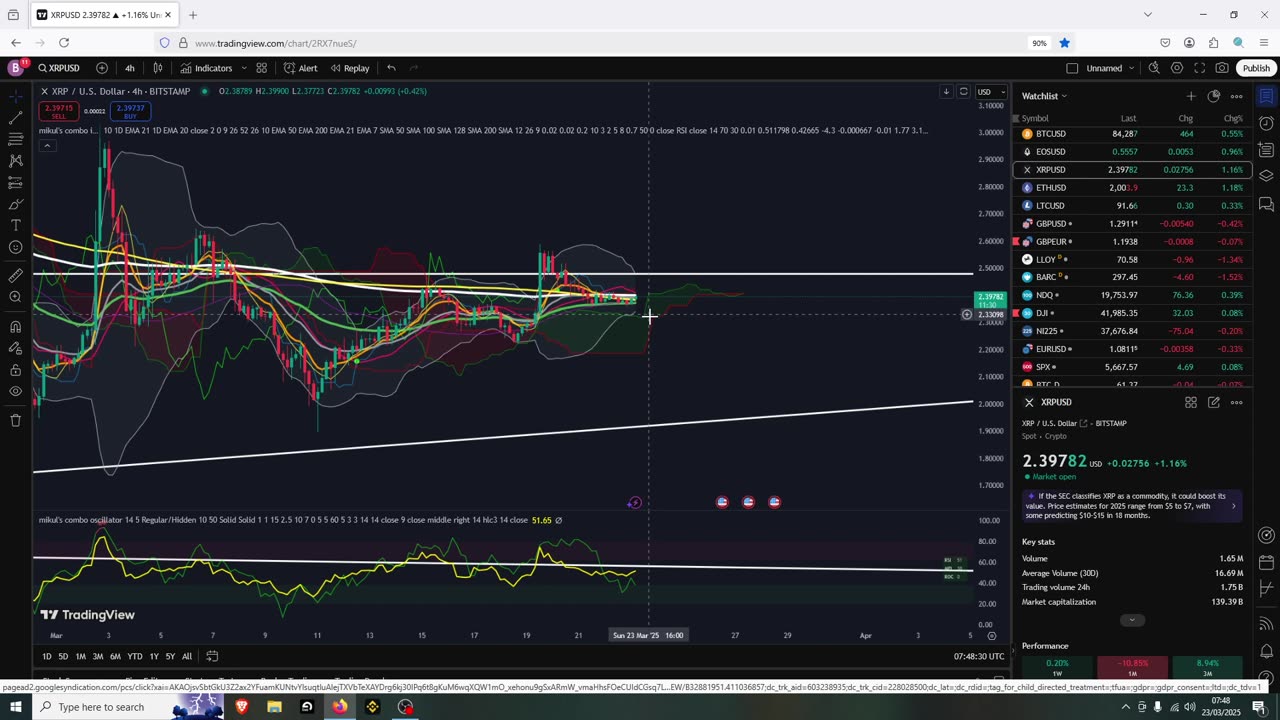
Task: Start bar Replay mode
Action: [x=349, y=68]
